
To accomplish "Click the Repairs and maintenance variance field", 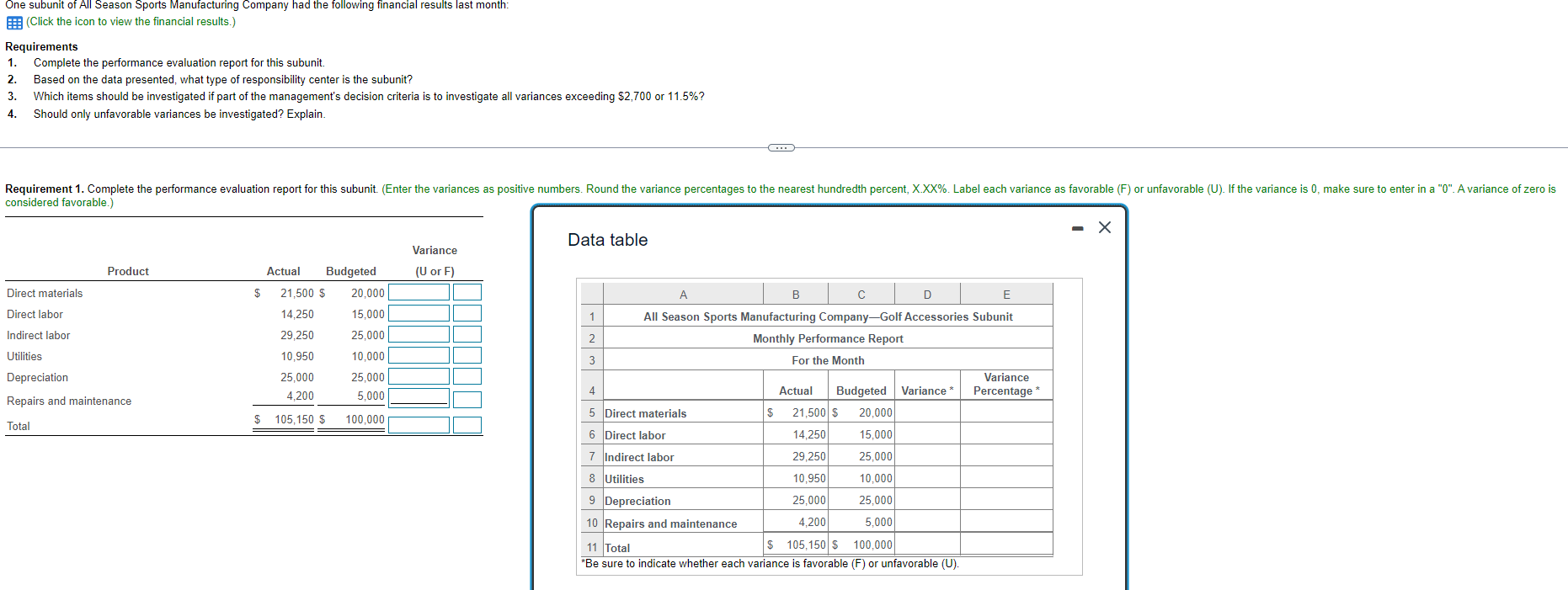I will (x=419, y=396).
